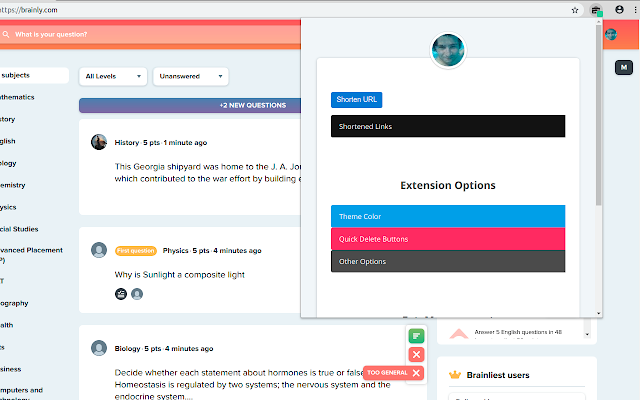Open the Physics subject link
The image size is (640, 400).
click(176, 251)
